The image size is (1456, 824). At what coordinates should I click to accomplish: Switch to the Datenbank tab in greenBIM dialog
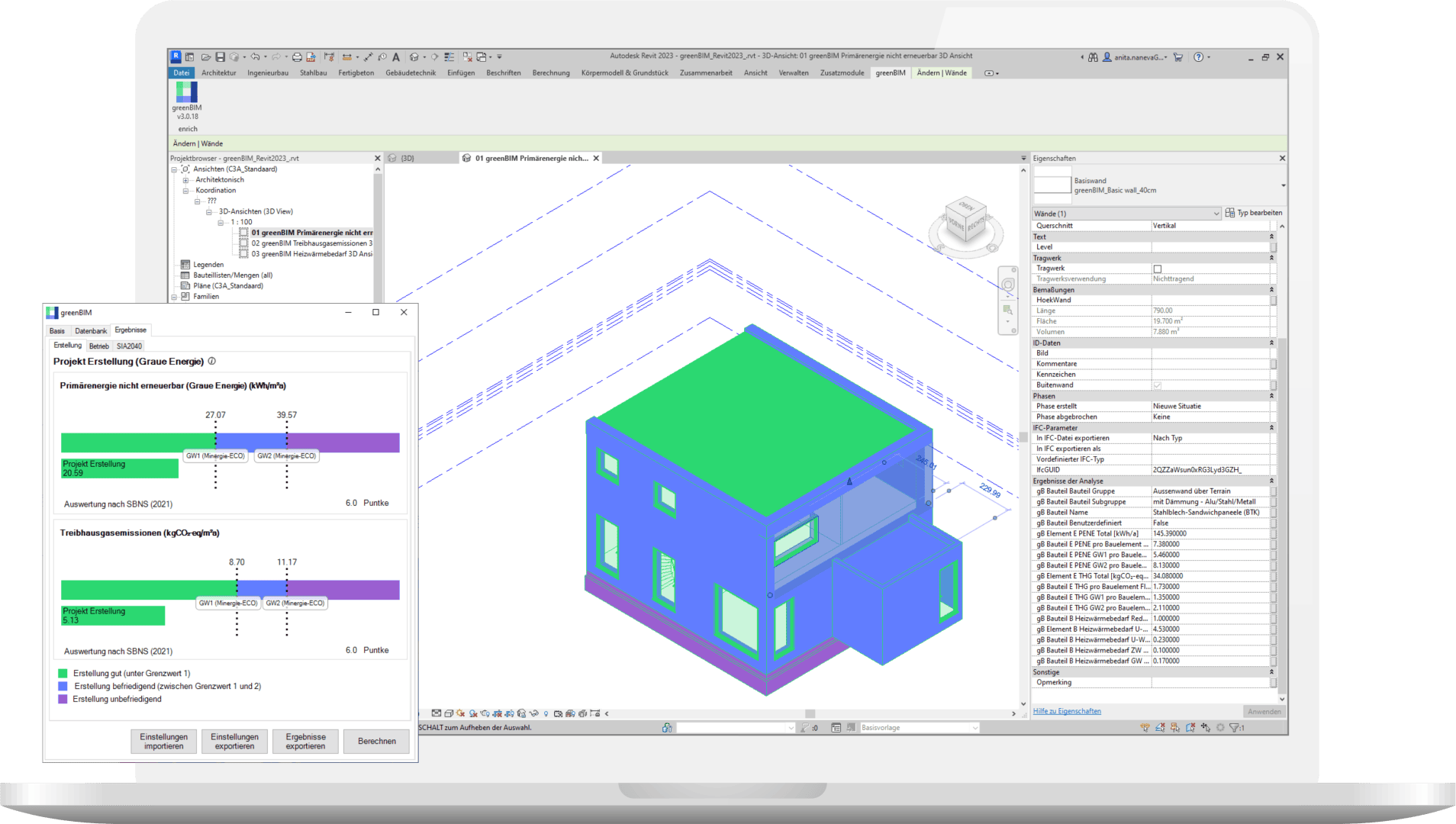tap(91, 331)
